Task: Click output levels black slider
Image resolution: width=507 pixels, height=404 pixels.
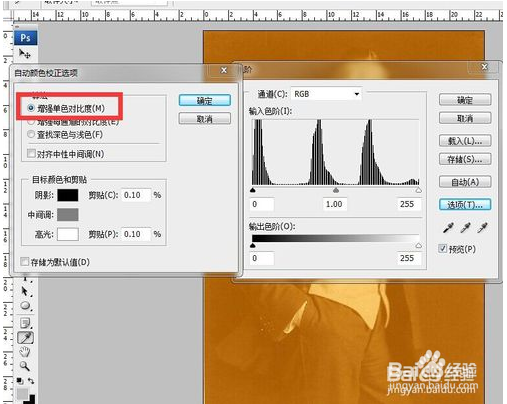Action: tap(253, 246)
